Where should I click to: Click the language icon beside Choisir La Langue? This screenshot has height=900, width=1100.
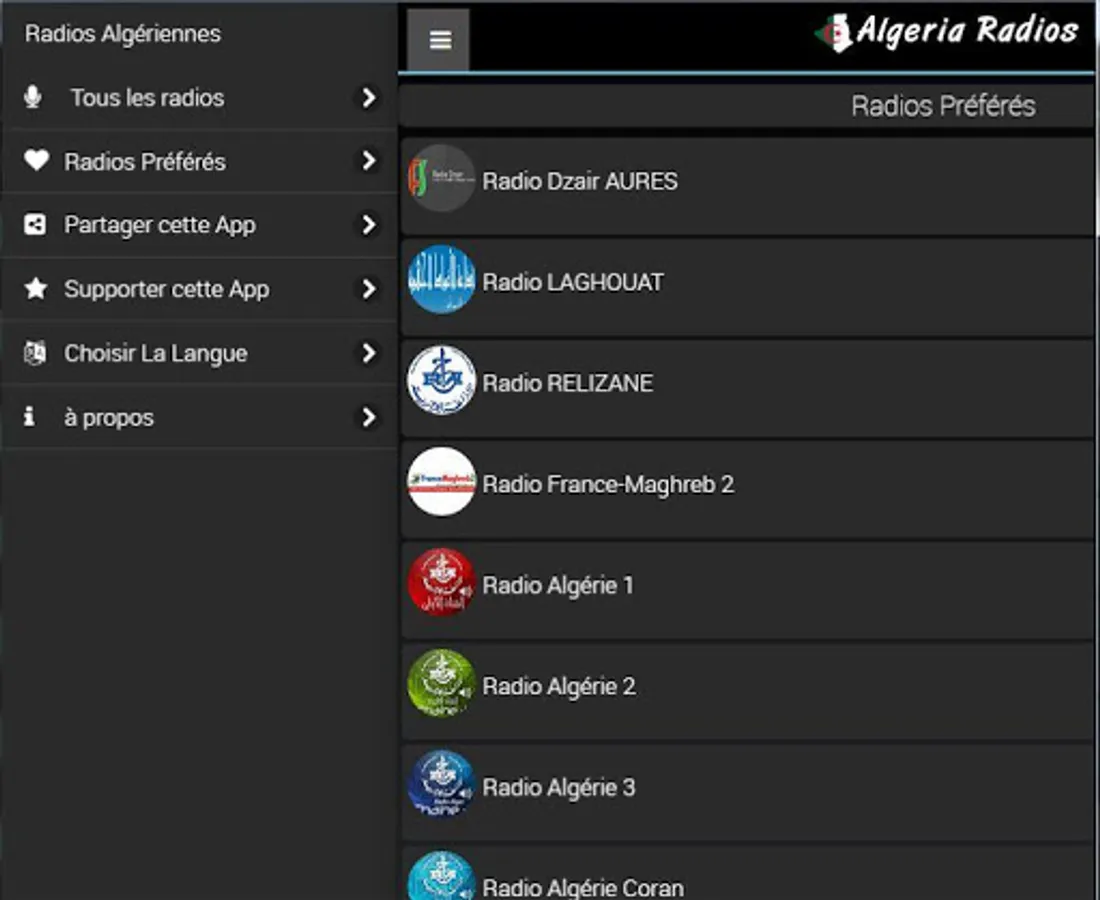coord(35,353)
